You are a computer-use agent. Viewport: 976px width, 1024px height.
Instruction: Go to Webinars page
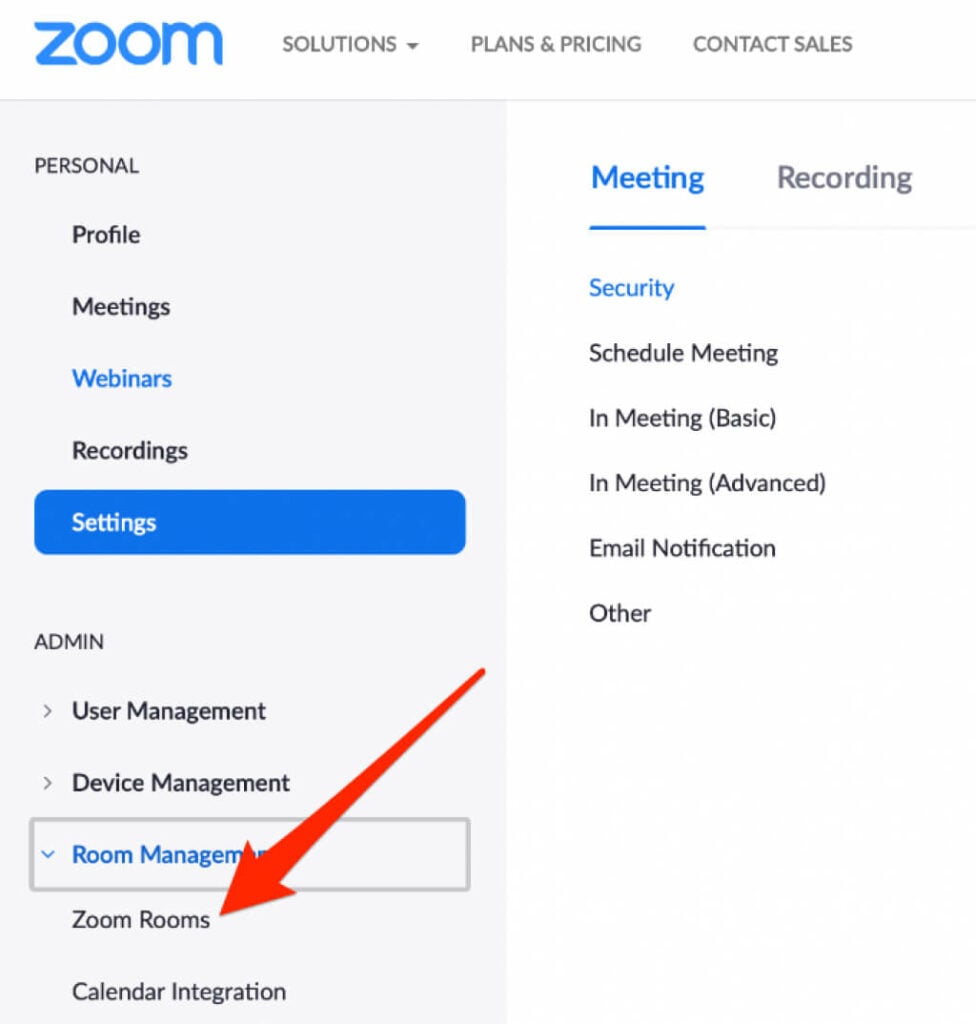pyautogui.click(x=122, y=378)
